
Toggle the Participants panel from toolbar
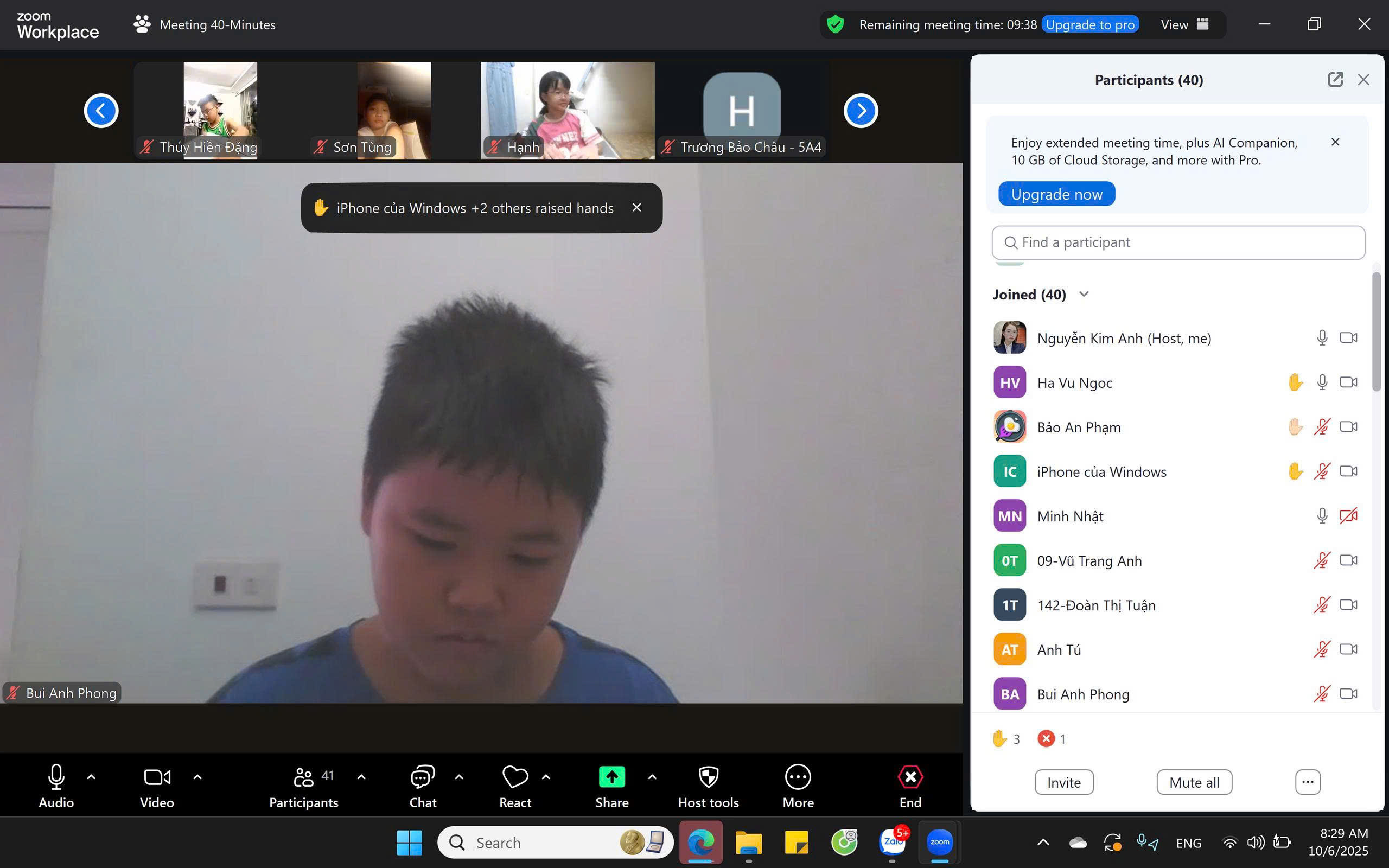tap(304, 777)
